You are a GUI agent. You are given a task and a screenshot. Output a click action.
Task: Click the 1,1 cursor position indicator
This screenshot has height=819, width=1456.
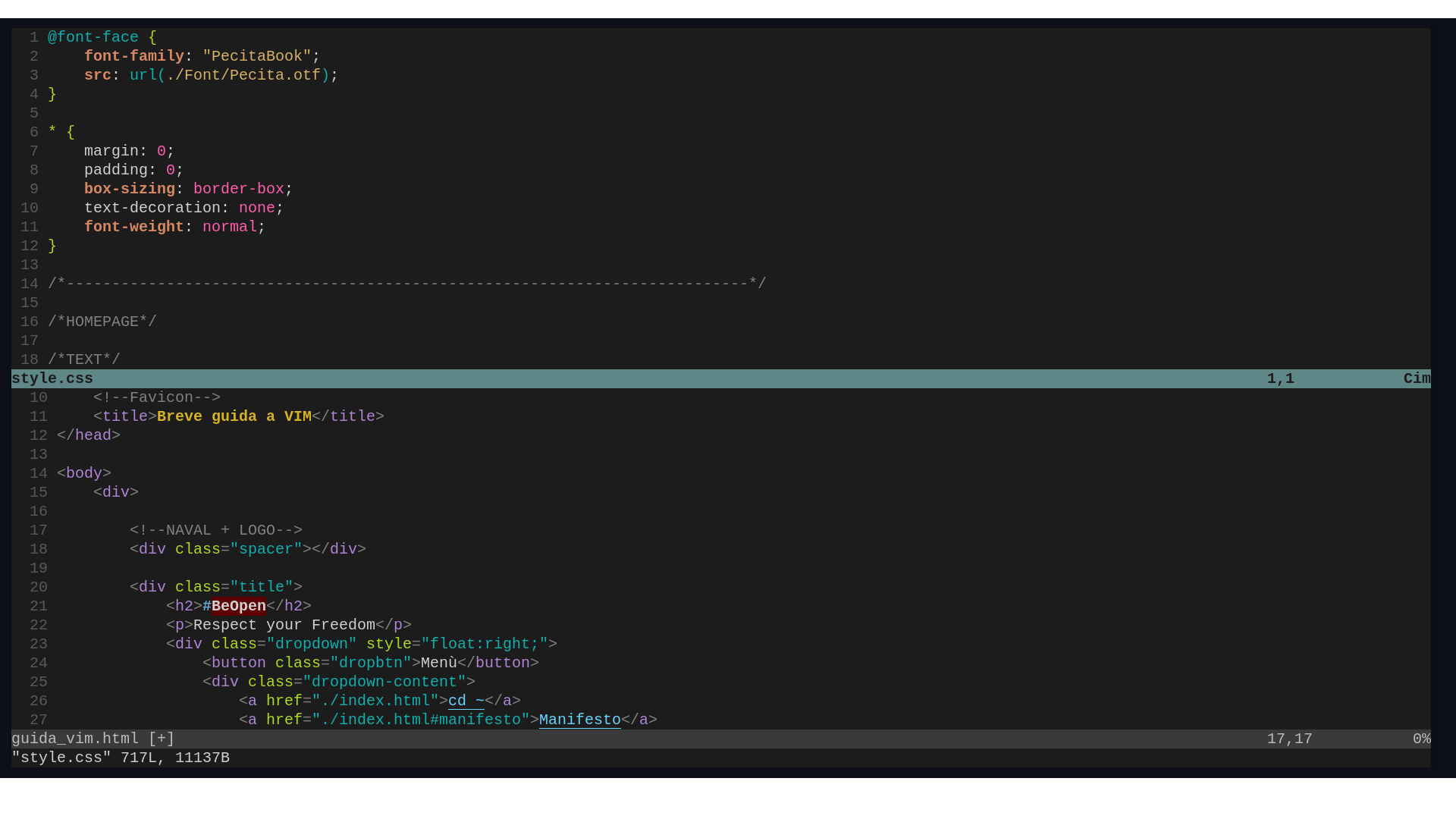pyautogui.click(x=1280, y=378)
